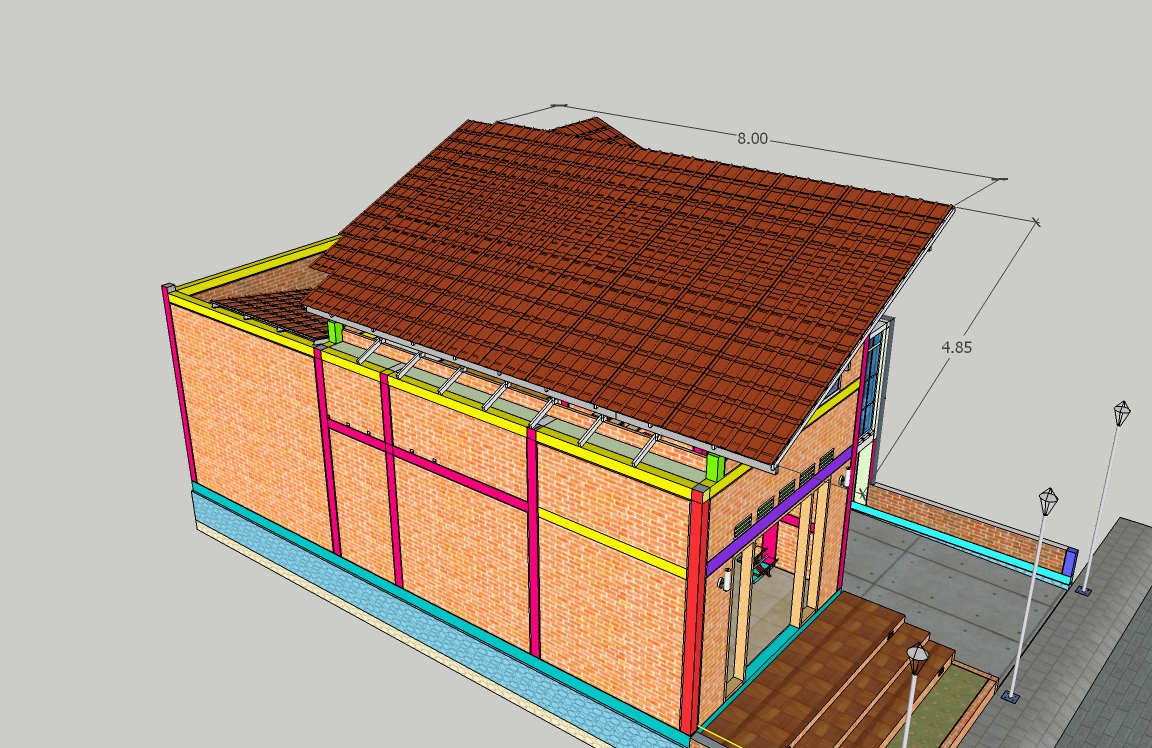1152x748 pixels.
Task: Select the purple block at the fence end
Action: [x=1069, y=563]
